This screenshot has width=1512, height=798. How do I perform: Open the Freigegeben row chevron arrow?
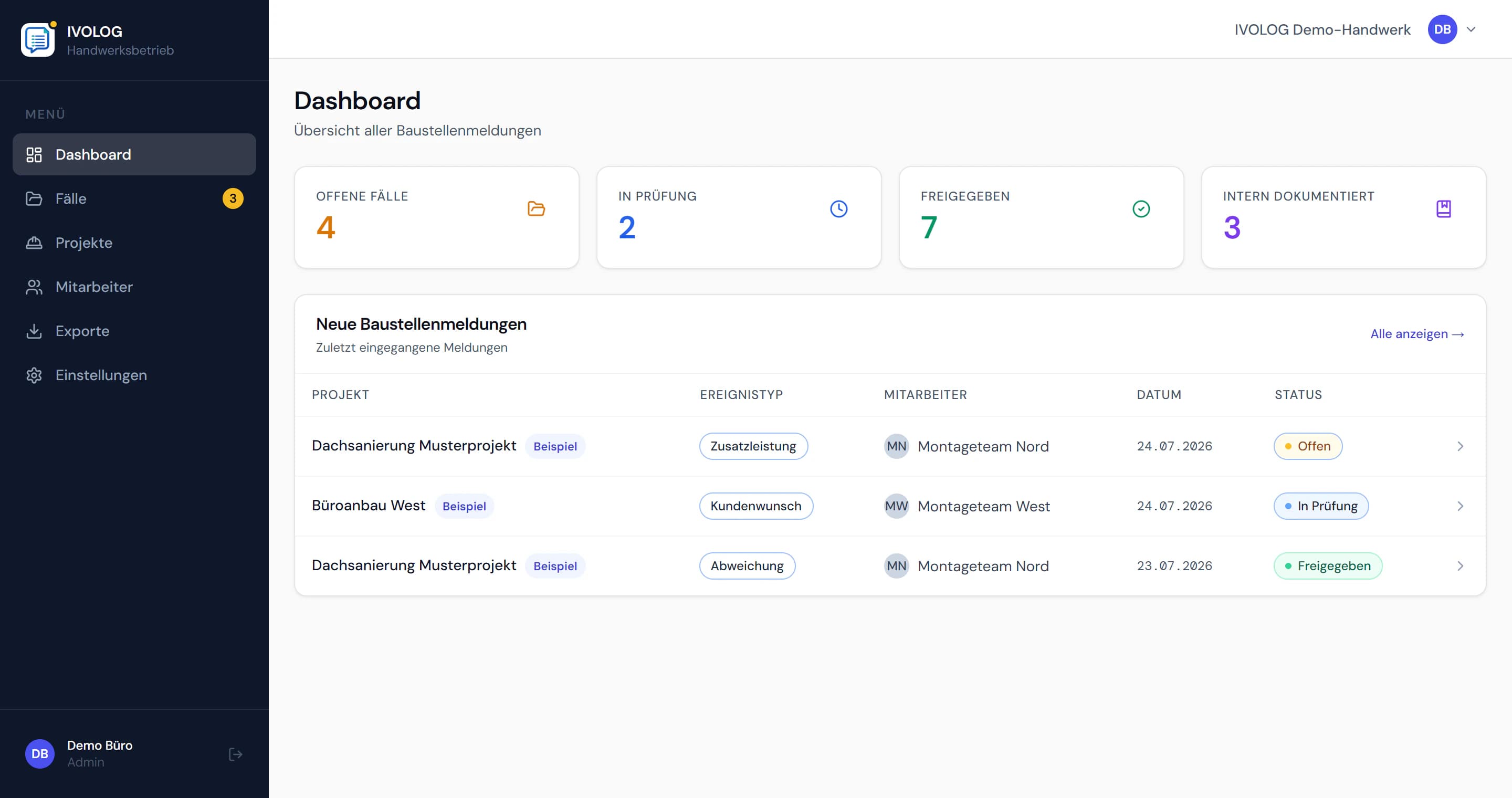1461,566
